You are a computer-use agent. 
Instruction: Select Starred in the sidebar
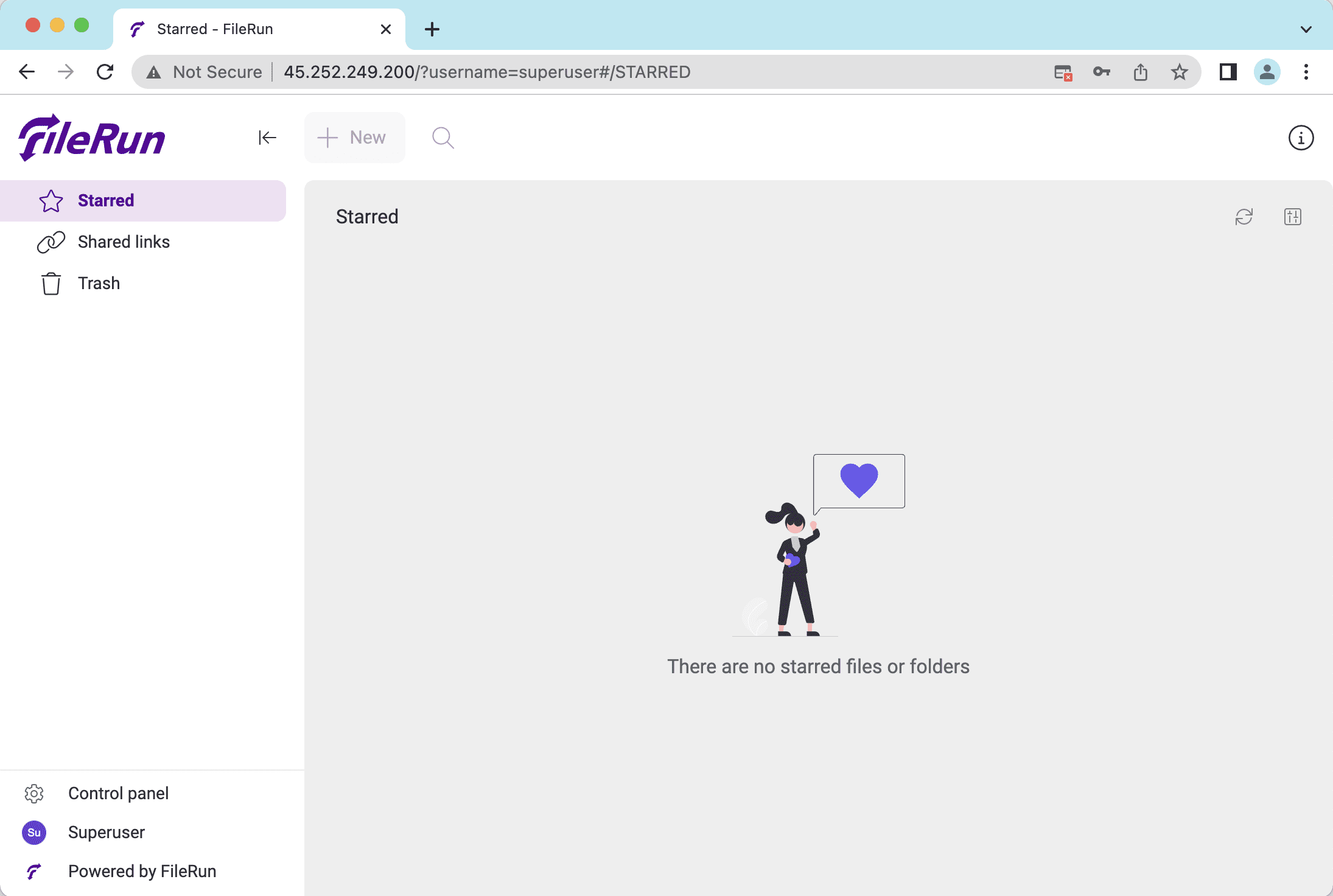(x=106, y=201)
